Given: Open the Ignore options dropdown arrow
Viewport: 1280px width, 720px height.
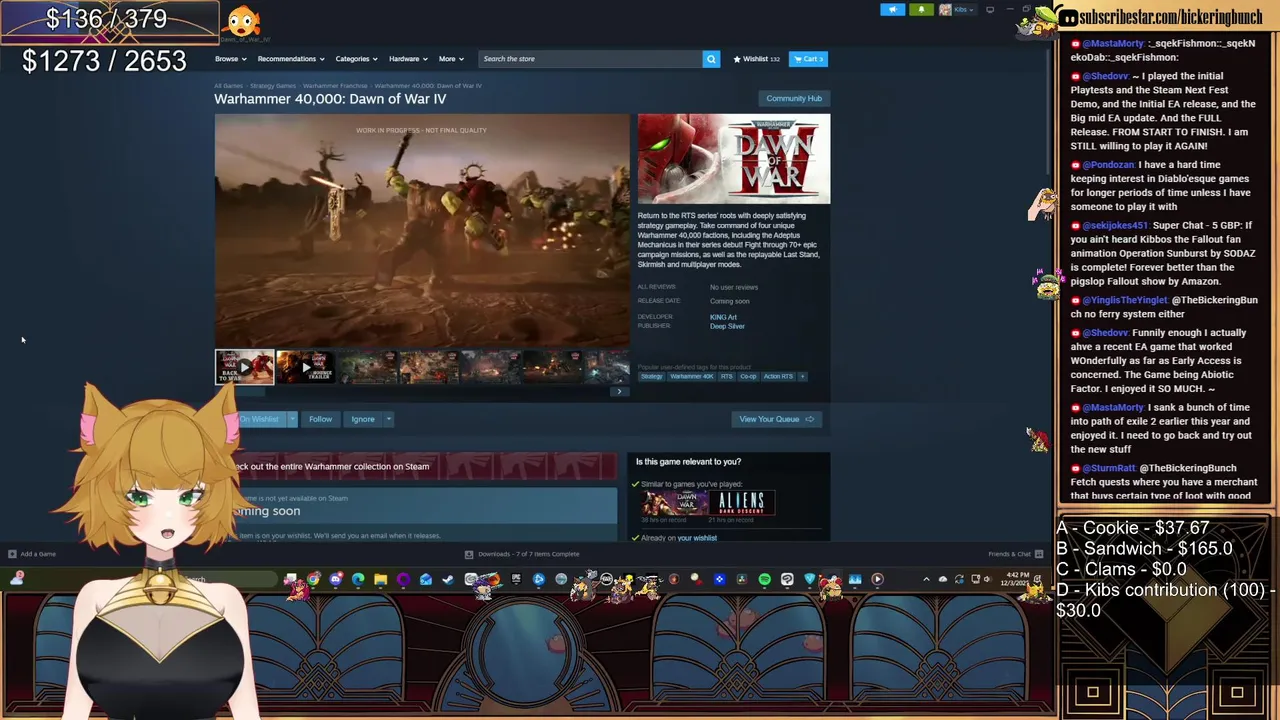Looking at the screenshot, I should (388, 419).
